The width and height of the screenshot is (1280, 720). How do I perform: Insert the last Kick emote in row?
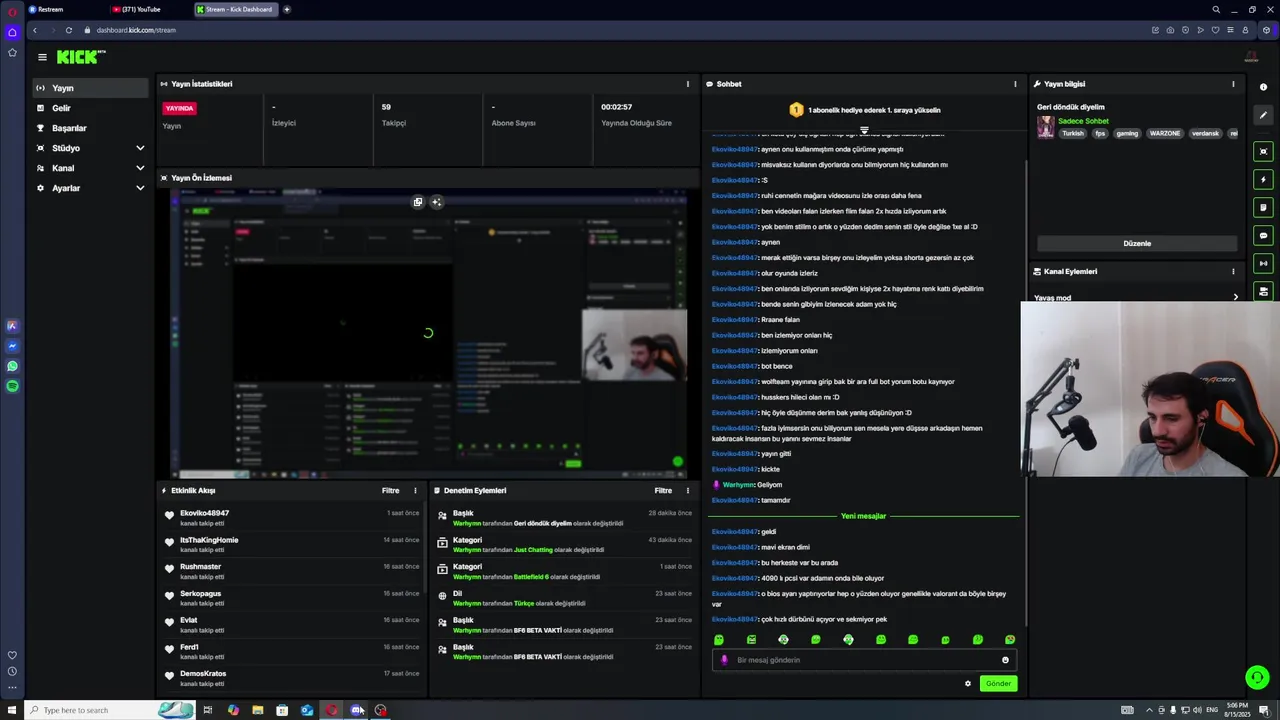point(1010,640)
